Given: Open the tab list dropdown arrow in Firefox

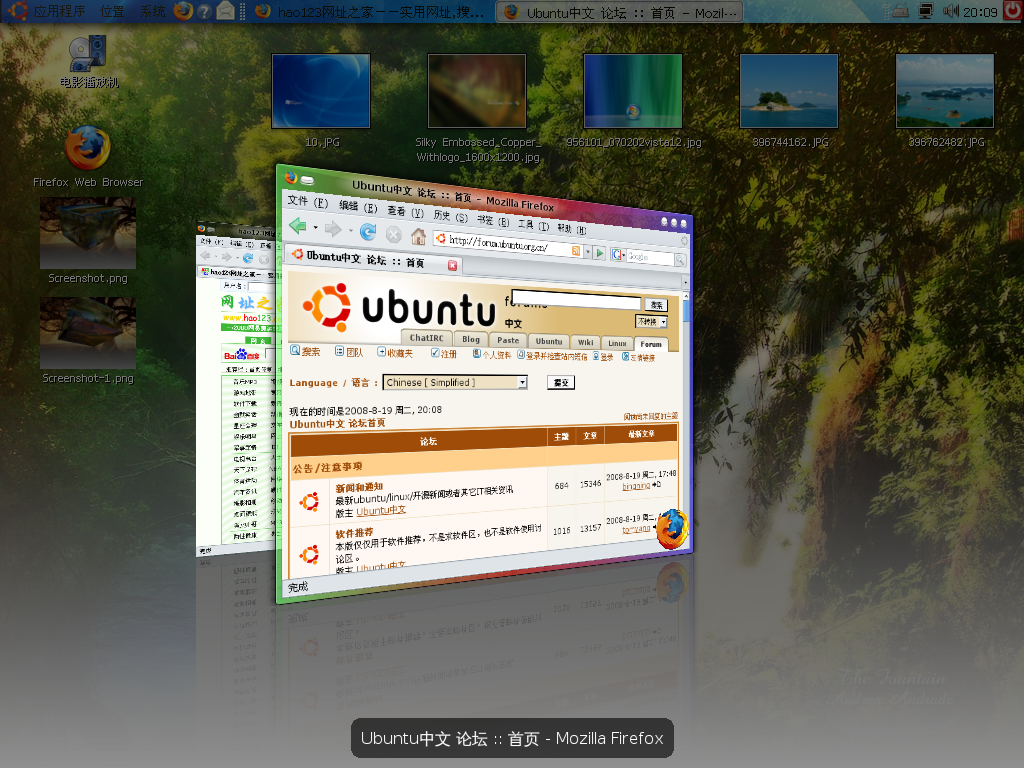Looking at the screenshot, I should [684, 282].
